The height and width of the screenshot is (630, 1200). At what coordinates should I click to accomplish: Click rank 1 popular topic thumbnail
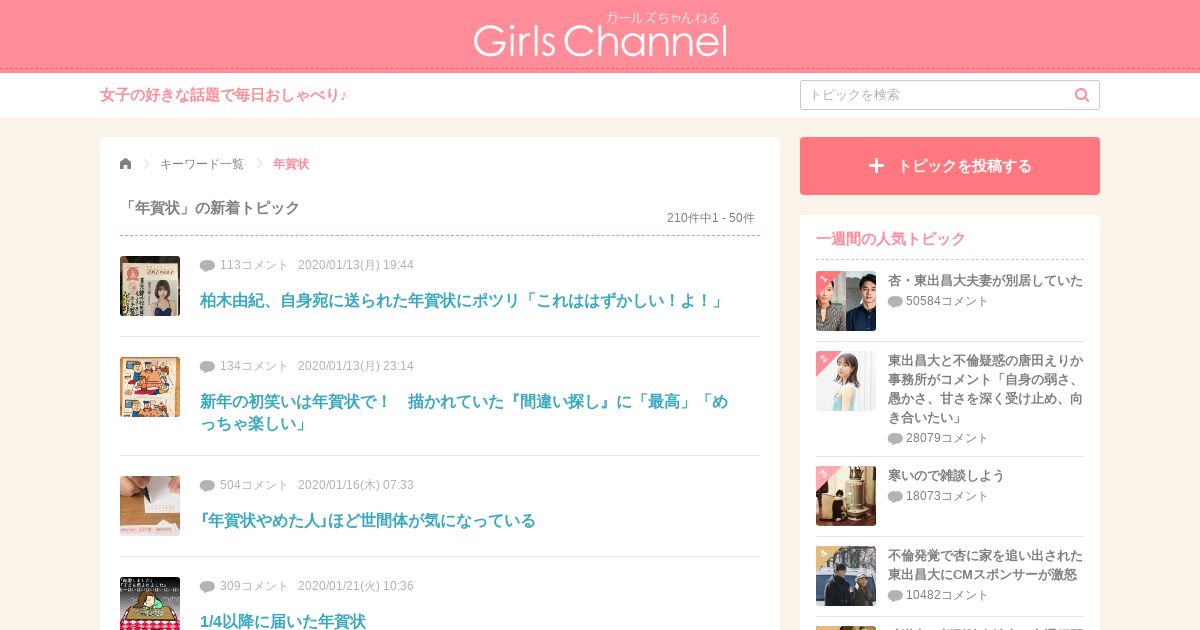pos(846,301)
